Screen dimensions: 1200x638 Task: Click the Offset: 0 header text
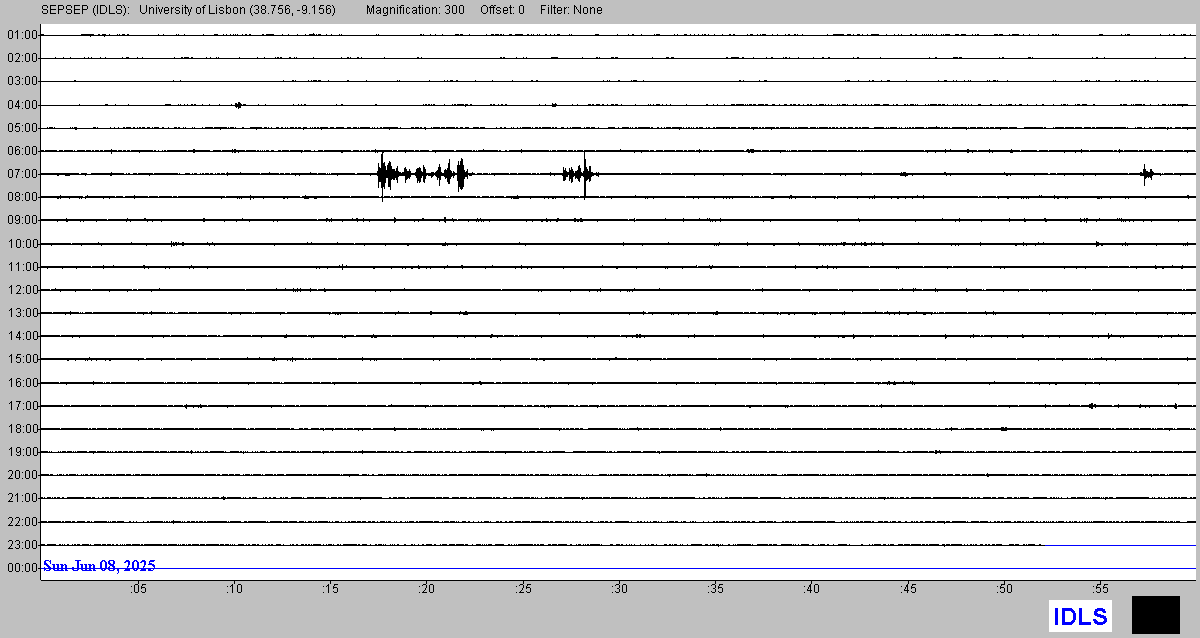click(x=501, y=10)
